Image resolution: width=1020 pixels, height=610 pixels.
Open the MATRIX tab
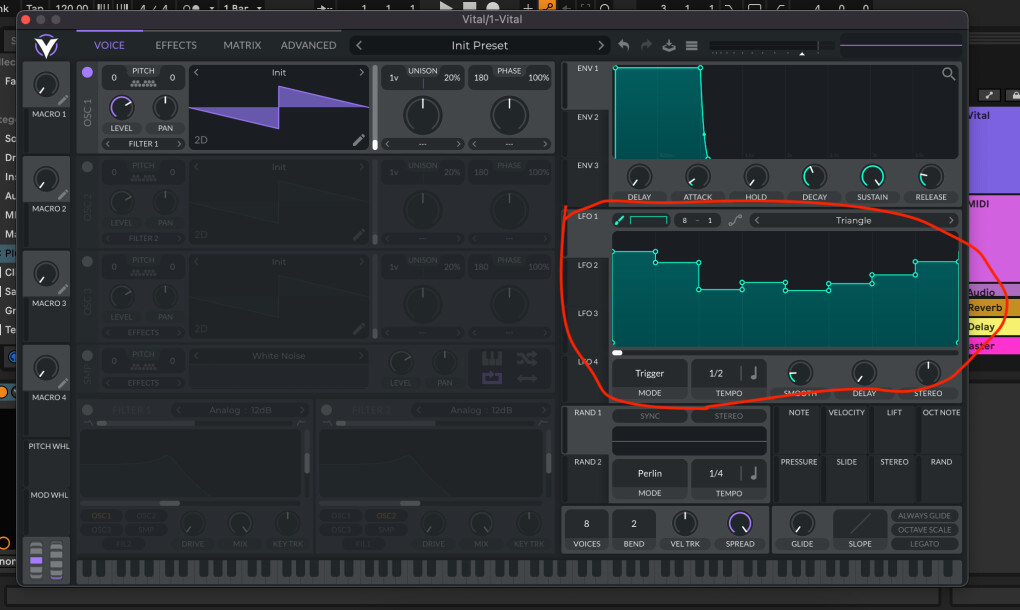coord(242,45)
